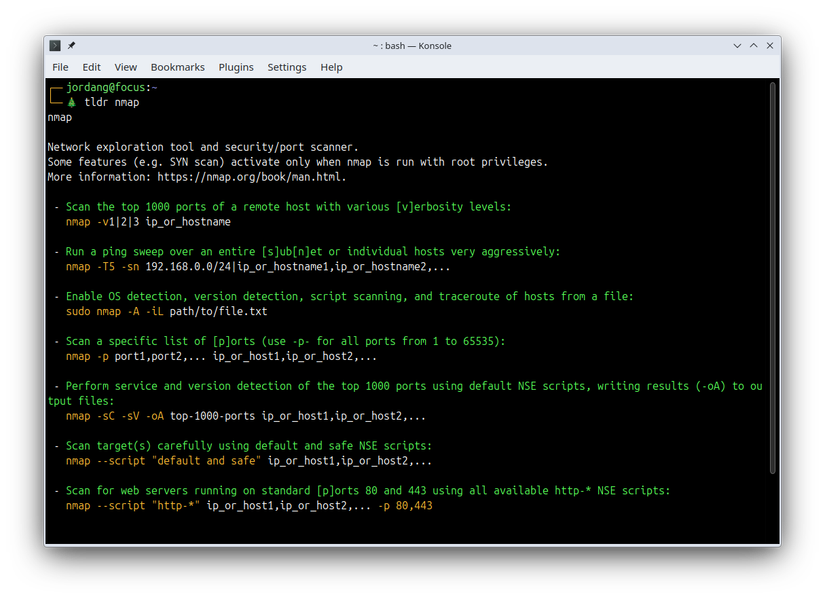Click the Konsole terminal icon in title bar
The image size is (825, 599).
[x=55, y=46]
